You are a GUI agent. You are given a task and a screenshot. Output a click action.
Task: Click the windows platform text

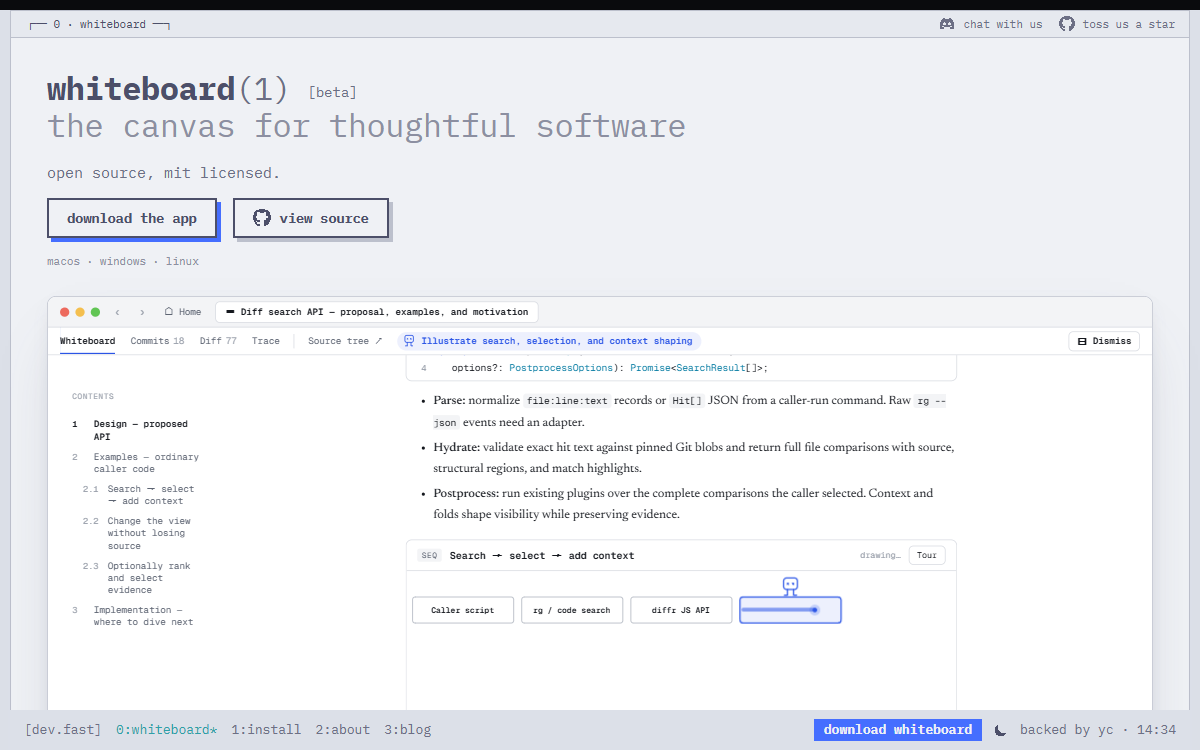pyautogui.click(x=123, y=262)
